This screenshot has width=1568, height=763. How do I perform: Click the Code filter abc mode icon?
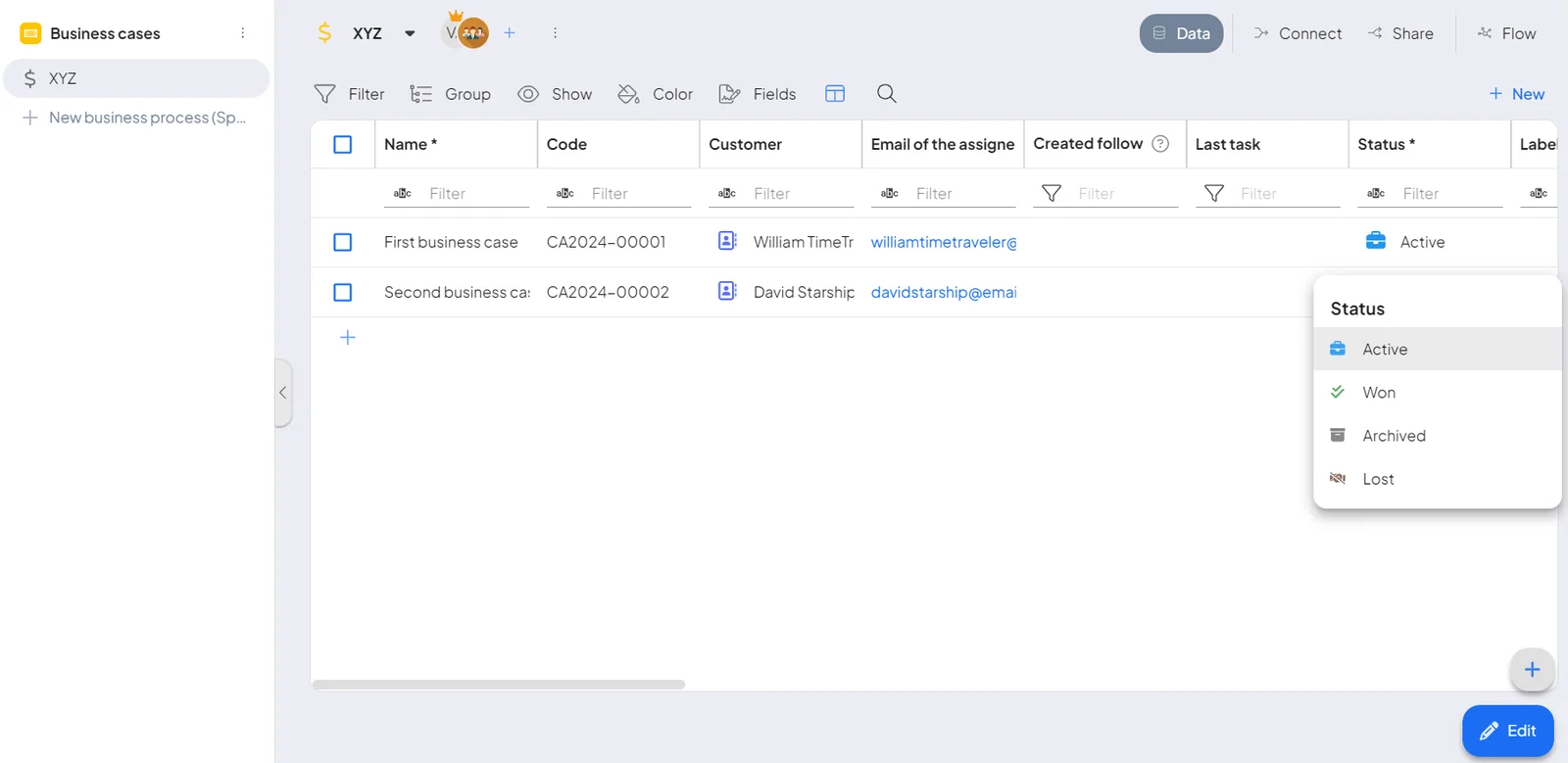pos(565,194)
